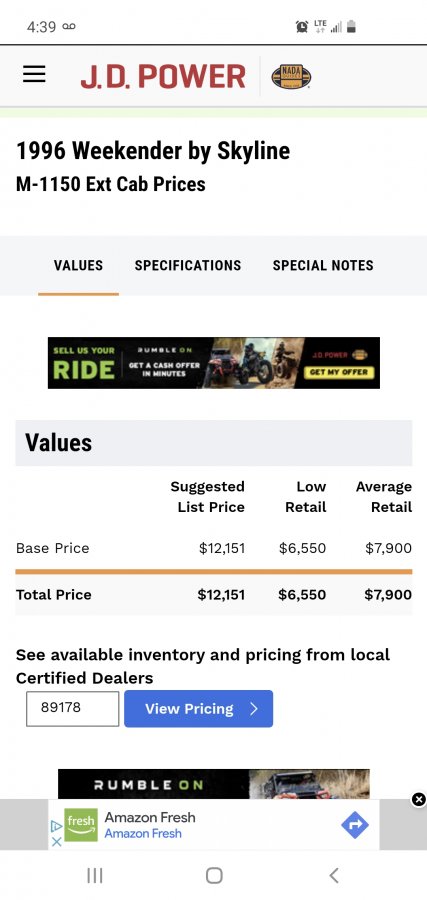Viewport: 427px width, 900px height.
Task: Tap the Amazon Fresh ad link text
Action: pyautogui.click(x=150, y=825)
